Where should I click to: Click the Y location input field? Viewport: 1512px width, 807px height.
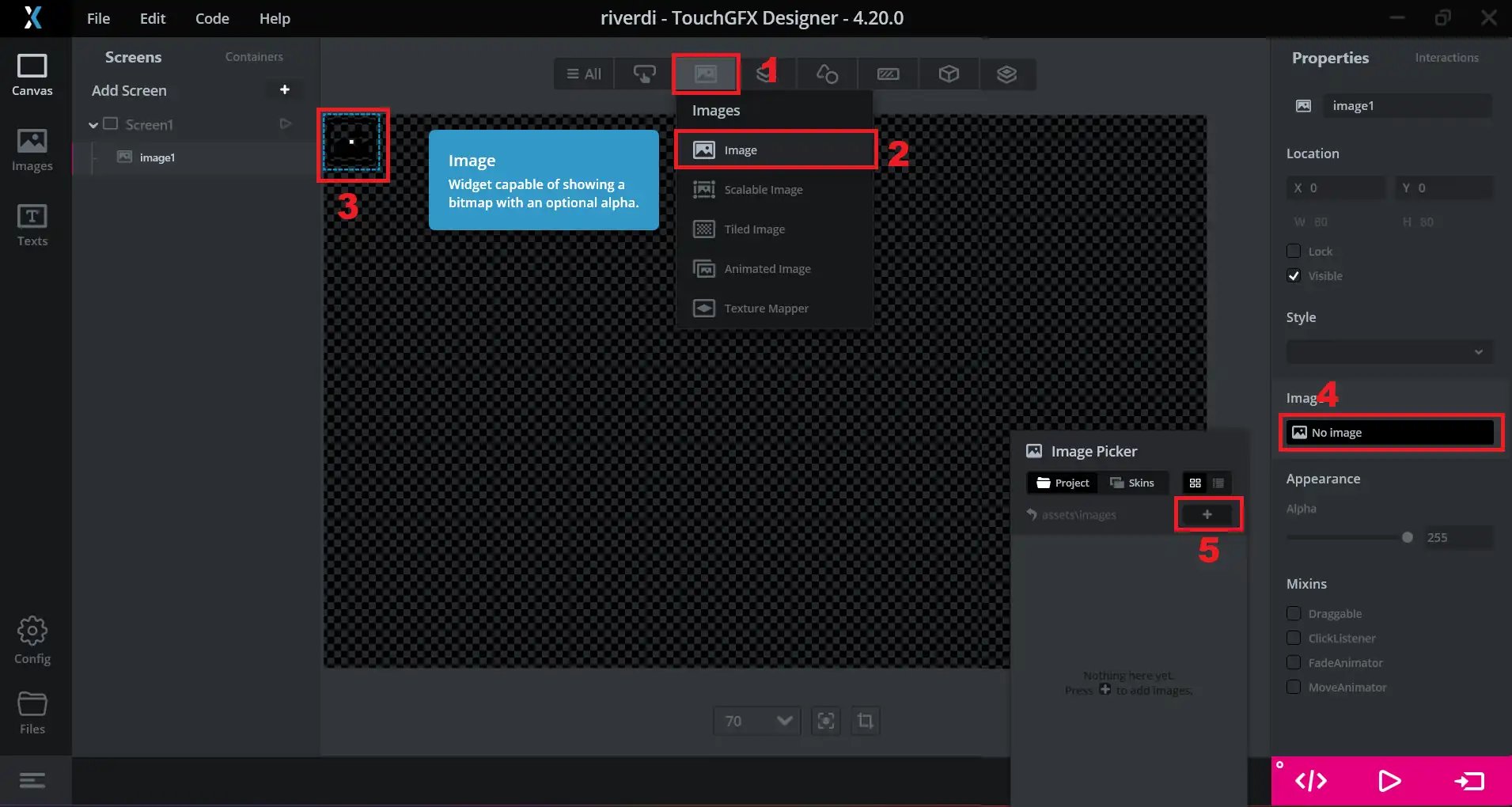(1443, 188)
